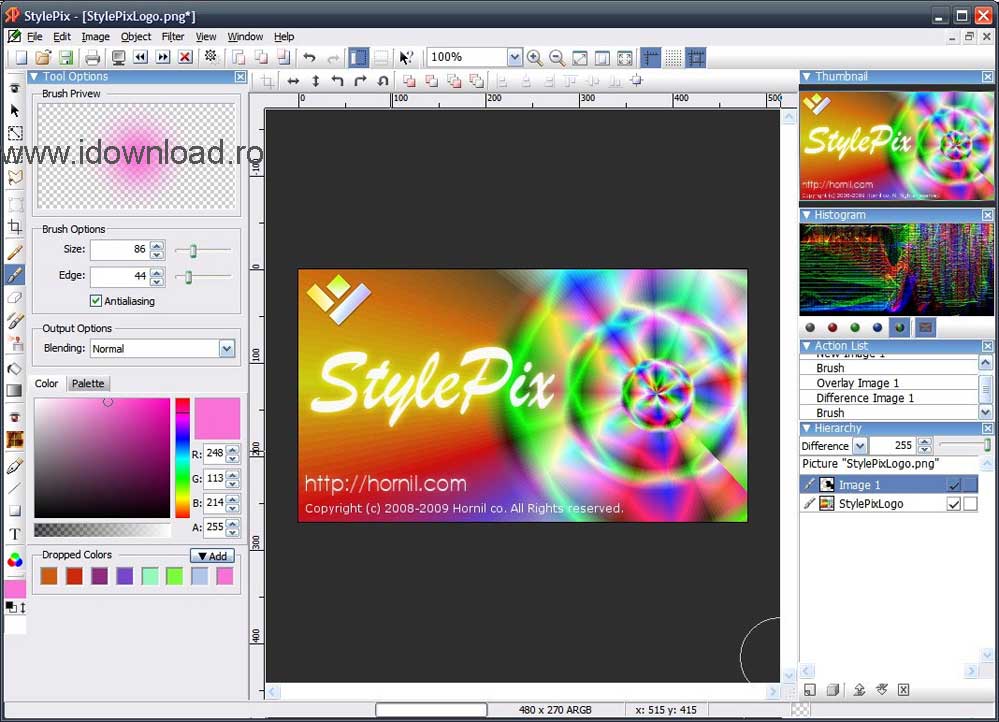
Task: Open the Filter menu
Action: click(173, 37)
